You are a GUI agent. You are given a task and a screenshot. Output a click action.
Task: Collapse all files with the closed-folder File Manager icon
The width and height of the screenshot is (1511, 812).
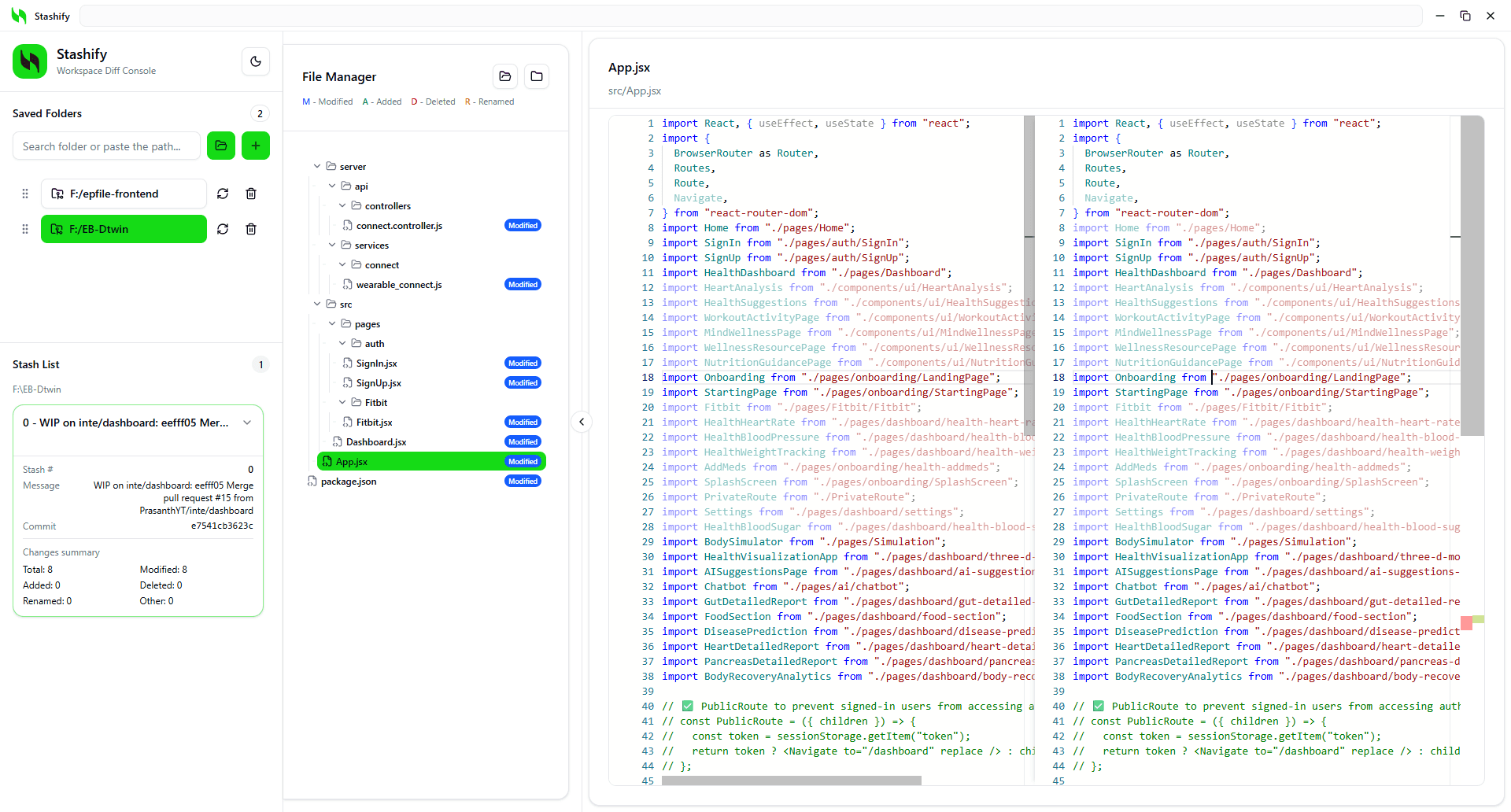click(x=536, y=76)
